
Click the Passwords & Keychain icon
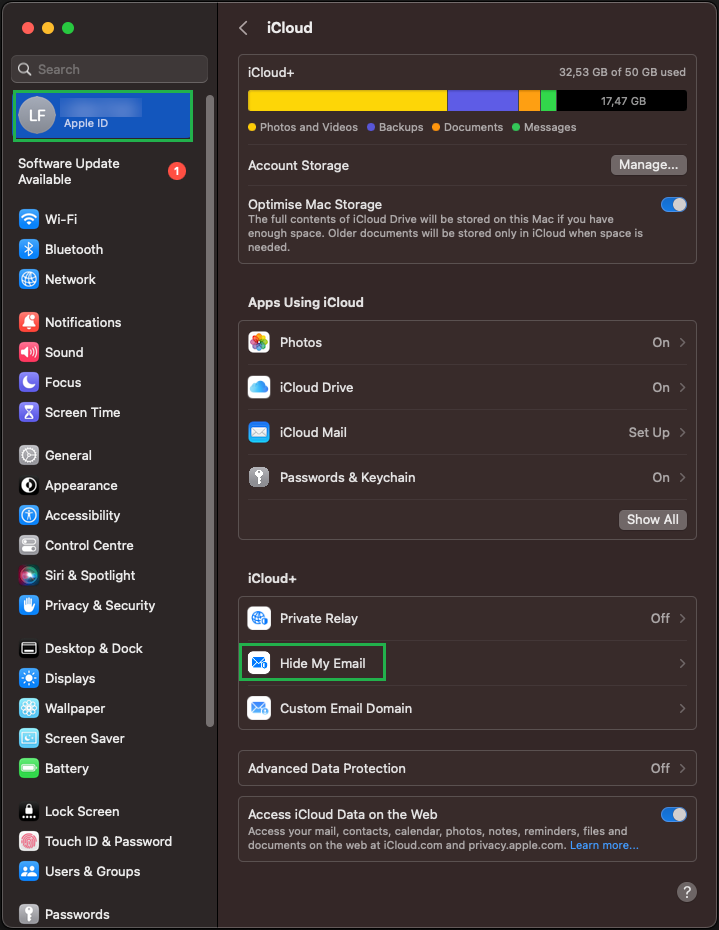point(259,477)
